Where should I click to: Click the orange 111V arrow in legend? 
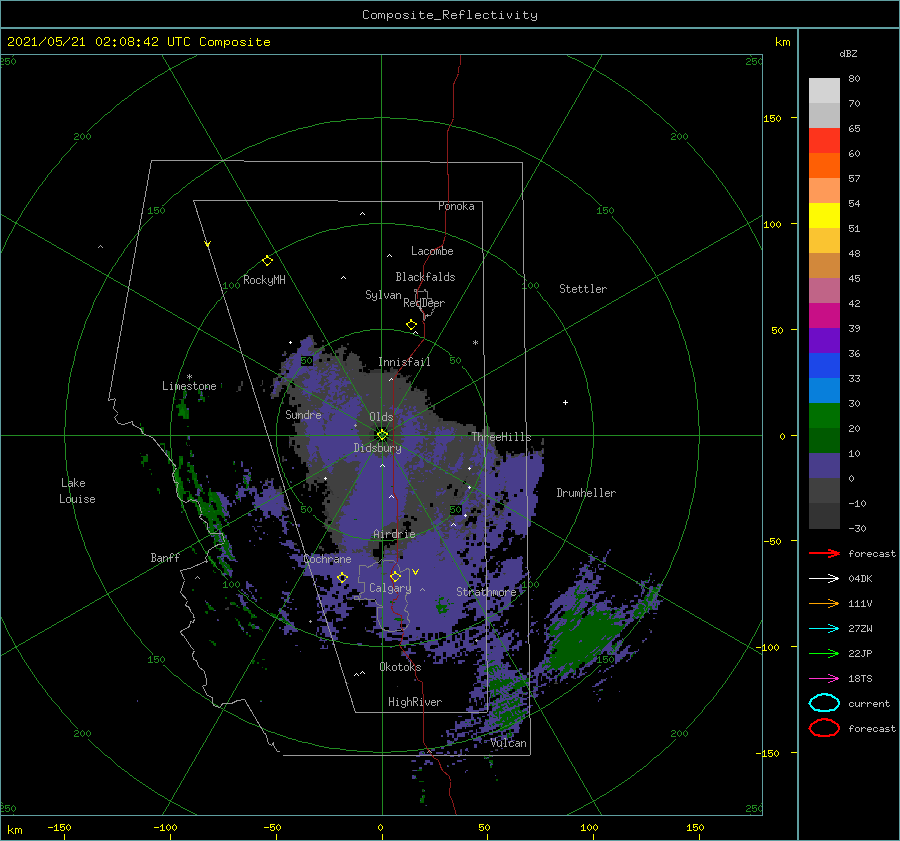click(824, 603)
